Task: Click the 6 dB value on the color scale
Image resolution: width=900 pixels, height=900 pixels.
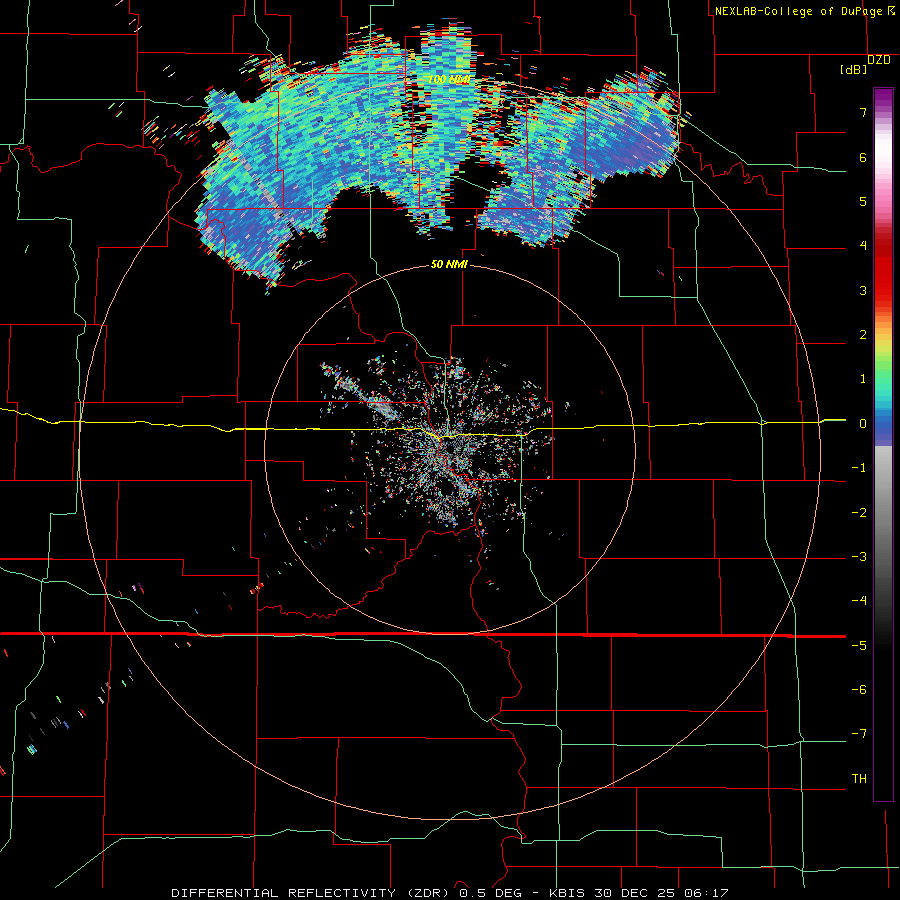Action: click(863, 157)
